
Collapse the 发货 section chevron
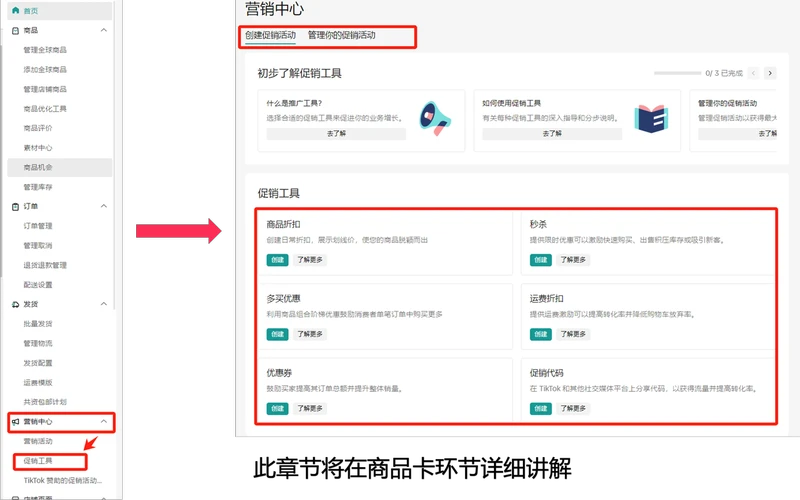pos(104,304)
